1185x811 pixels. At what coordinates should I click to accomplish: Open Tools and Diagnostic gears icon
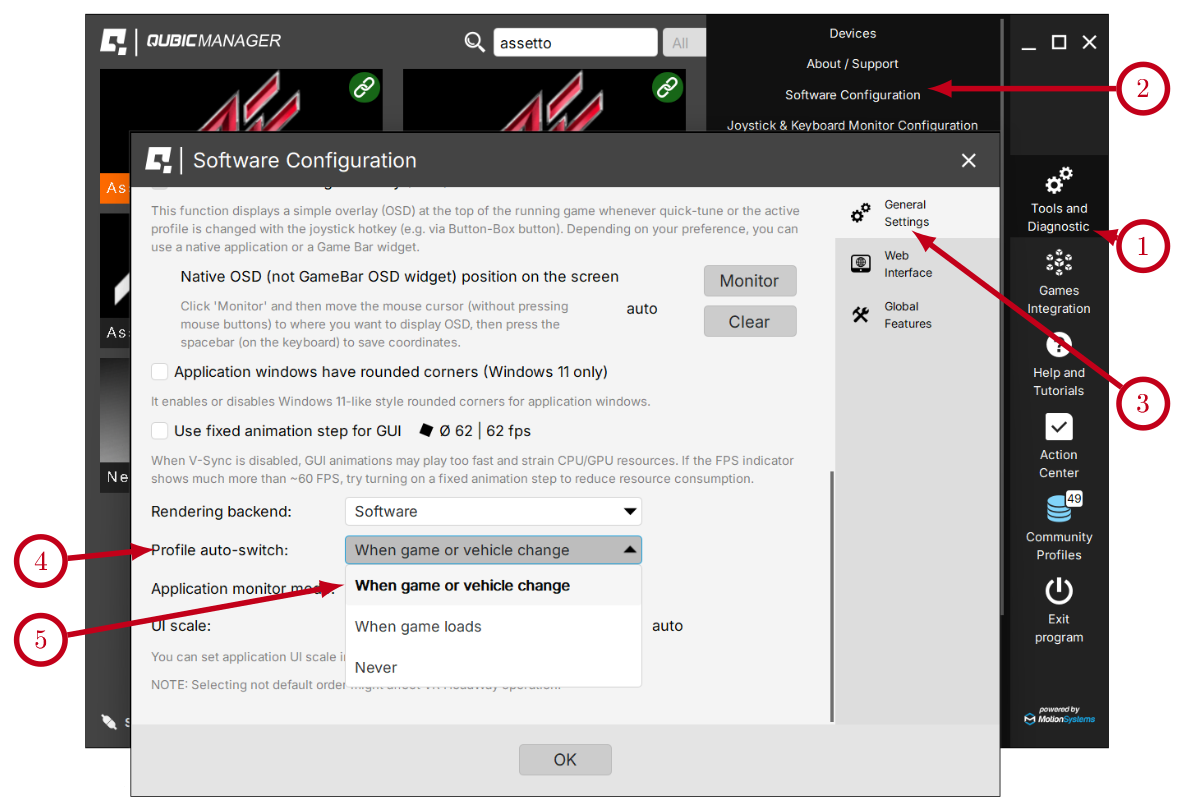click(1058, 181)
